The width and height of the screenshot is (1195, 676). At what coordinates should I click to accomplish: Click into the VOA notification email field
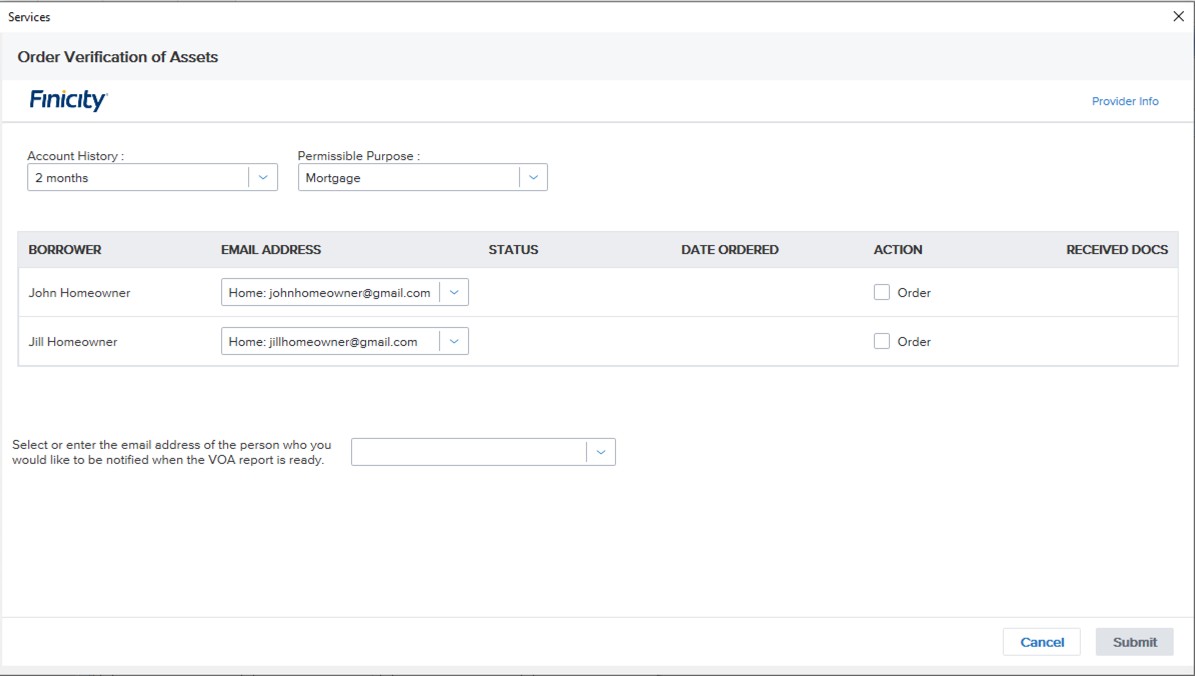click(x=468, y=452)
